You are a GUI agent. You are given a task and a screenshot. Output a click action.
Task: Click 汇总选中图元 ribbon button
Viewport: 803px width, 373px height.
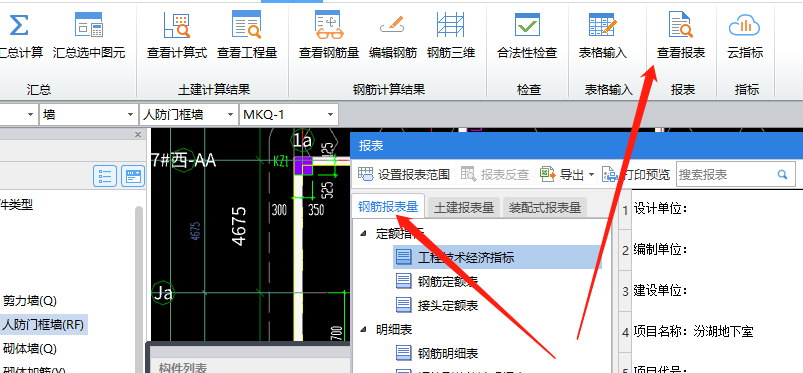(89, 35)
